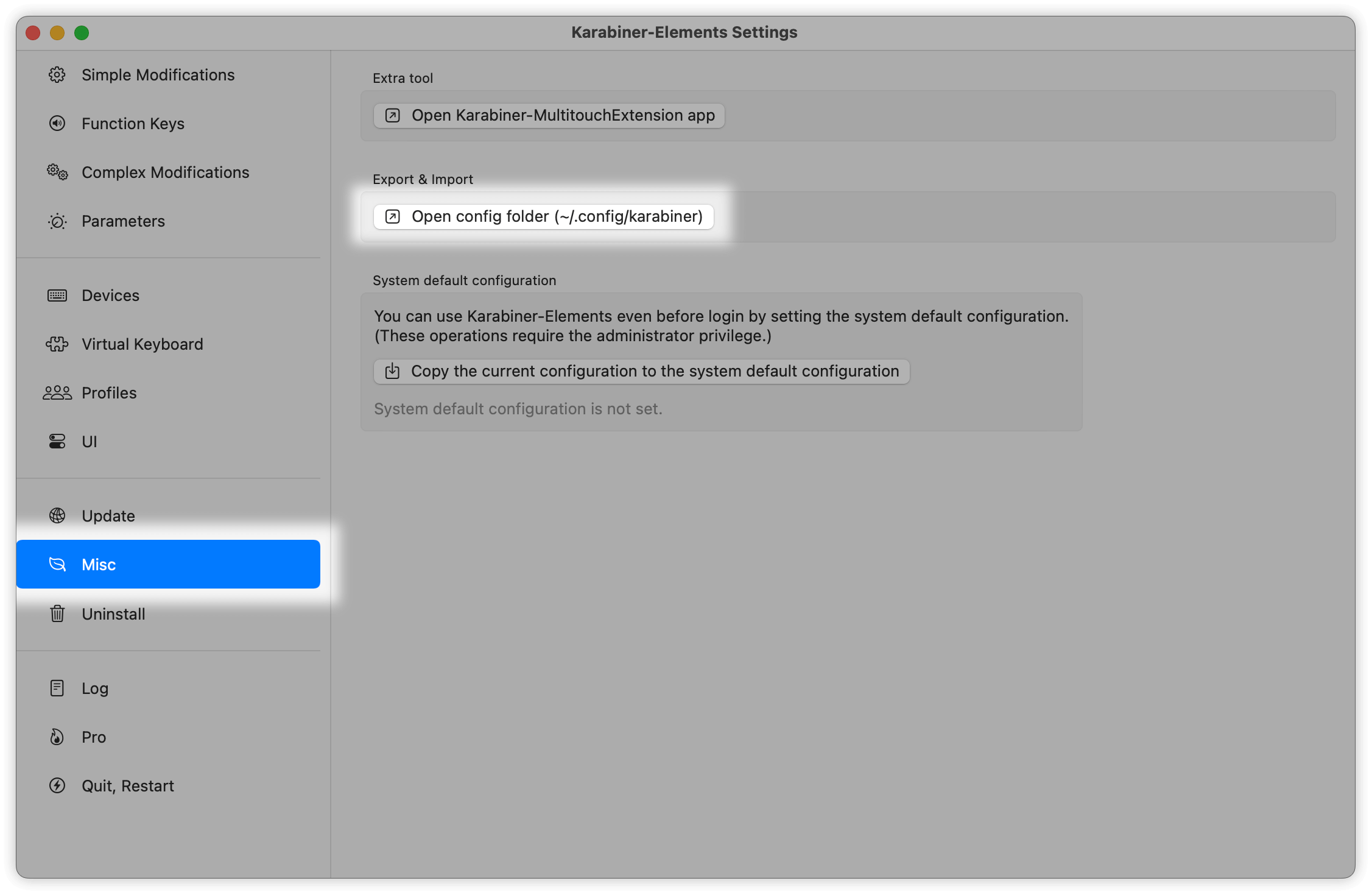Click download icon on Copy configuration button
This screenshot has height=895, width=1372.
[393, 371]
